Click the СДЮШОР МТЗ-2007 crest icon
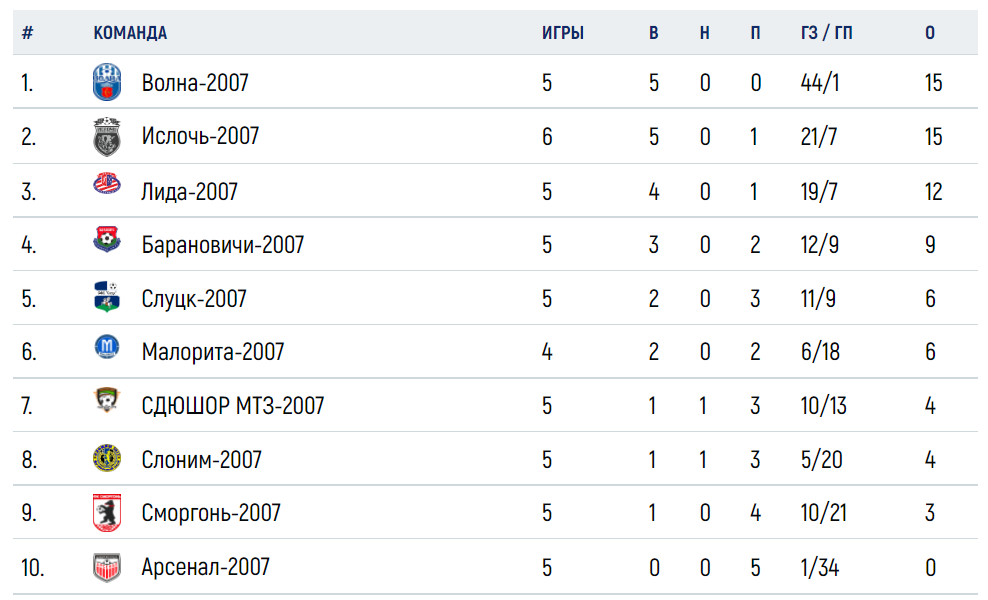Image resolution: width=988 pixels, height=600 pixels. point(107,400)
